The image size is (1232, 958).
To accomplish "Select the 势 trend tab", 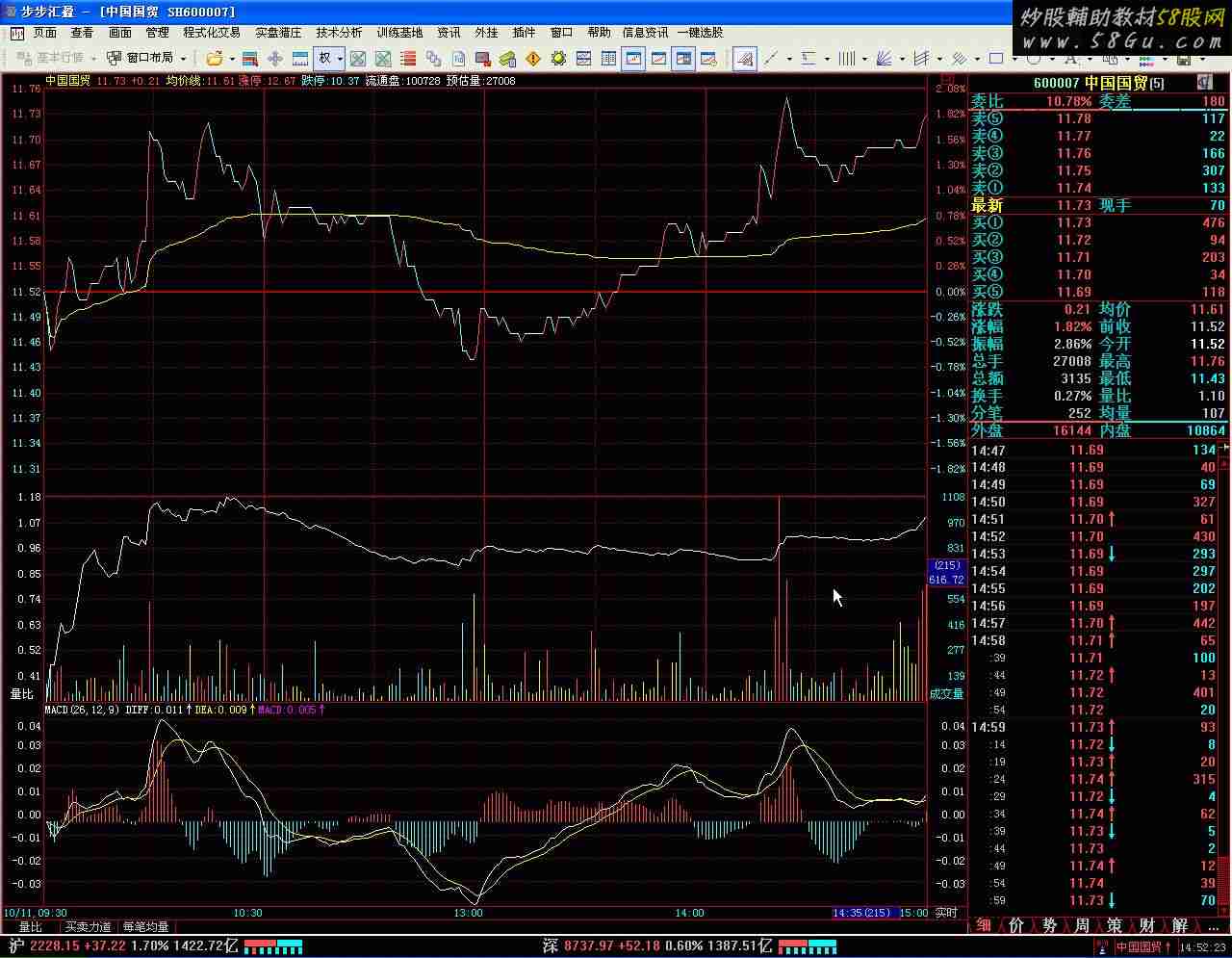I will click(x=1049, y=925).
